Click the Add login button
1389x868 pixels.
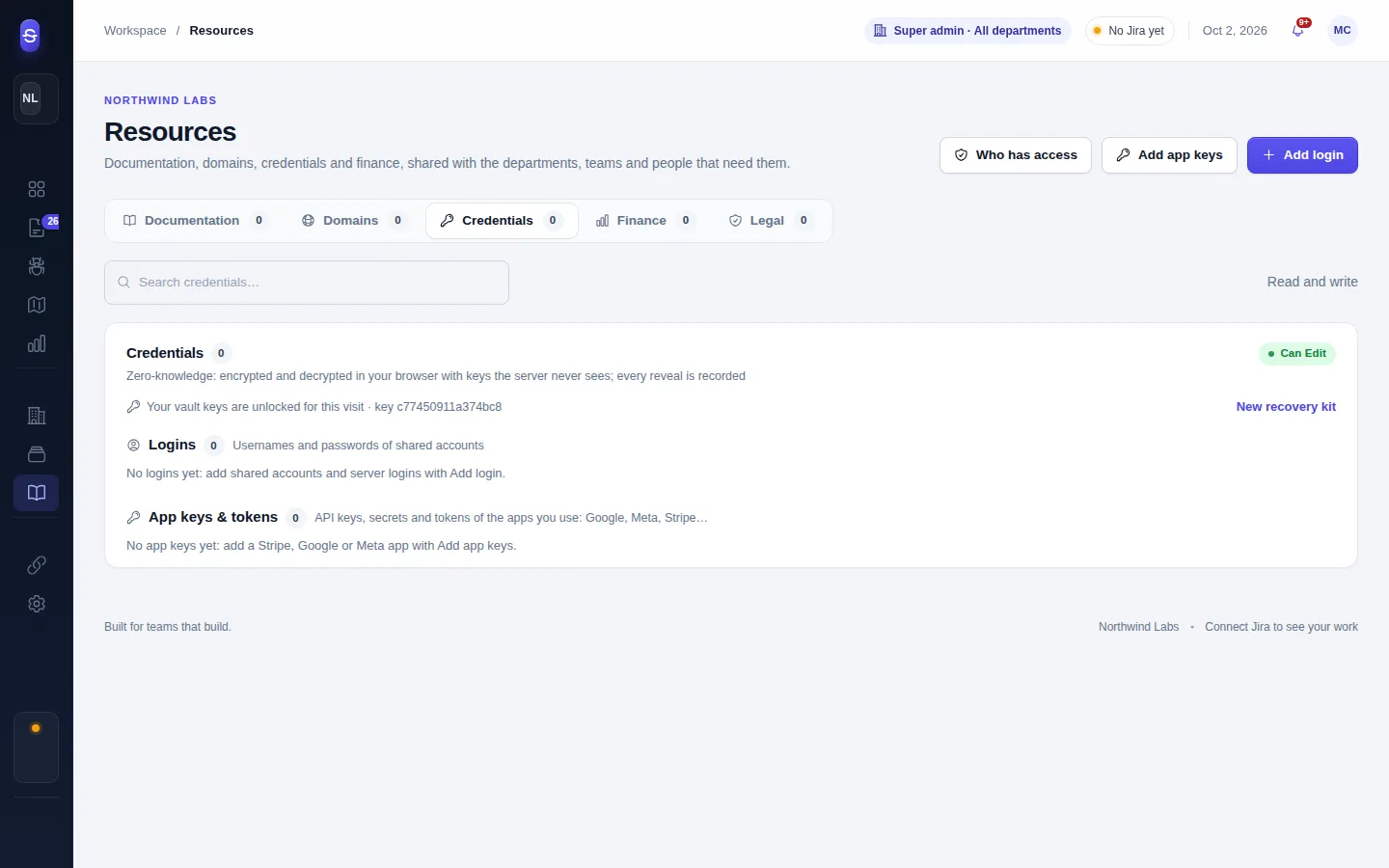point(1302,155)
